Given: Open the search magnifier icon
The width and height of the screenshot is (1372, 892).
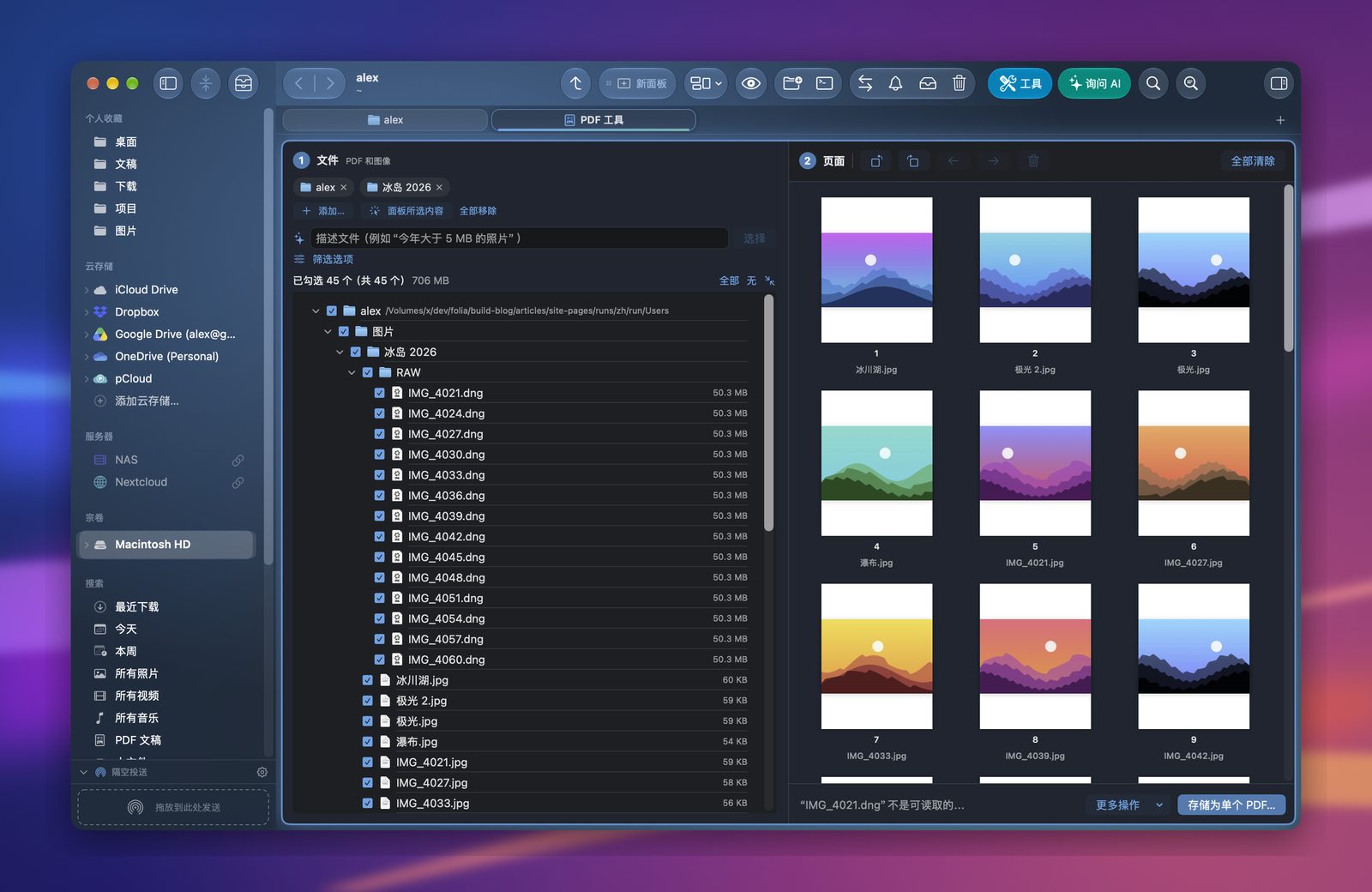Looking at the screenshot, I should click(1153, 83).
